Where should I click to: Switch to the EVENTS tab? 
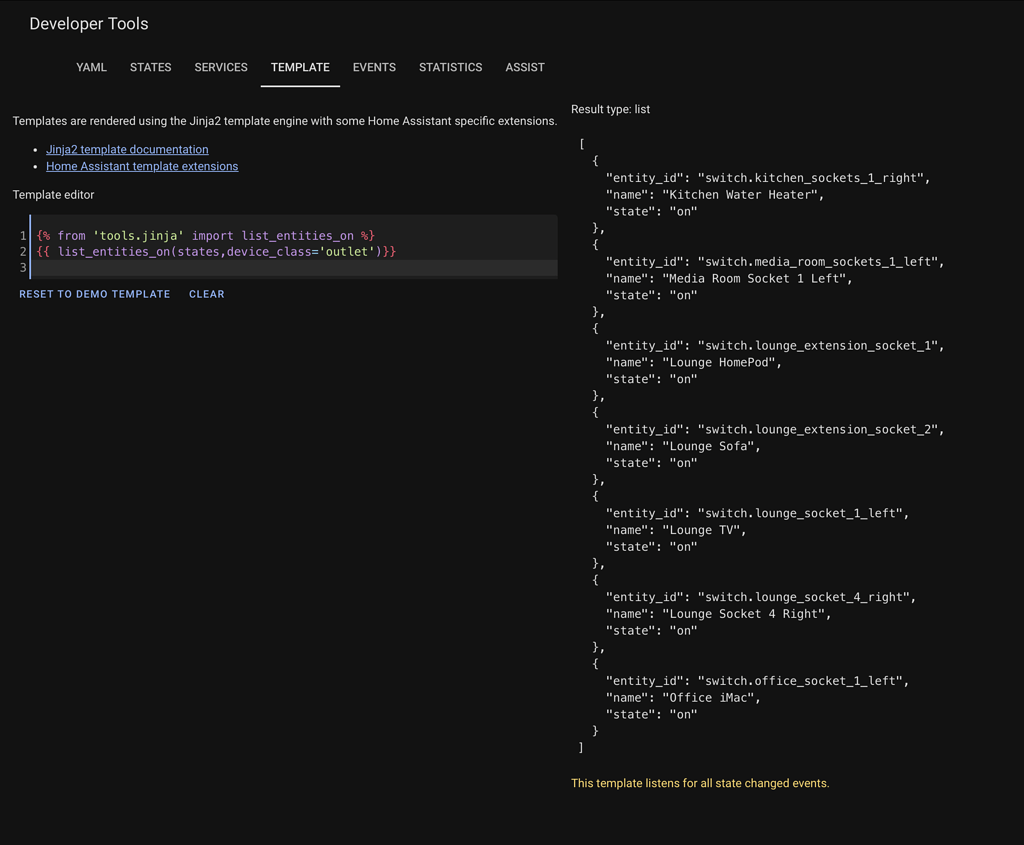374,67
